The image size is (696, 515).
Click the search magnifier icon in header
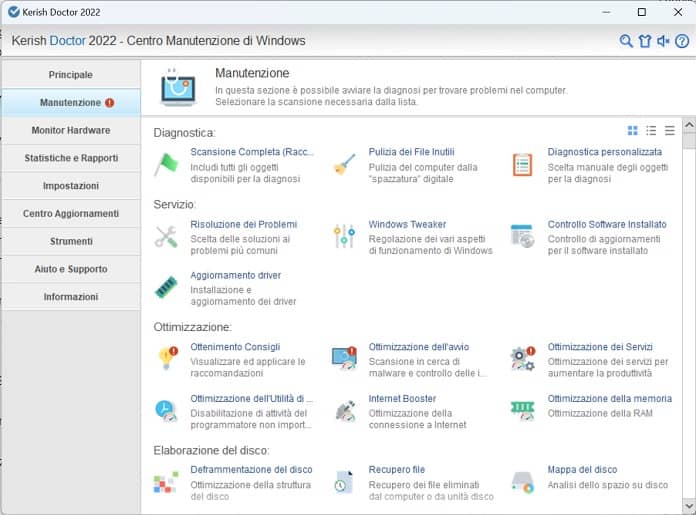coord(626,41)
